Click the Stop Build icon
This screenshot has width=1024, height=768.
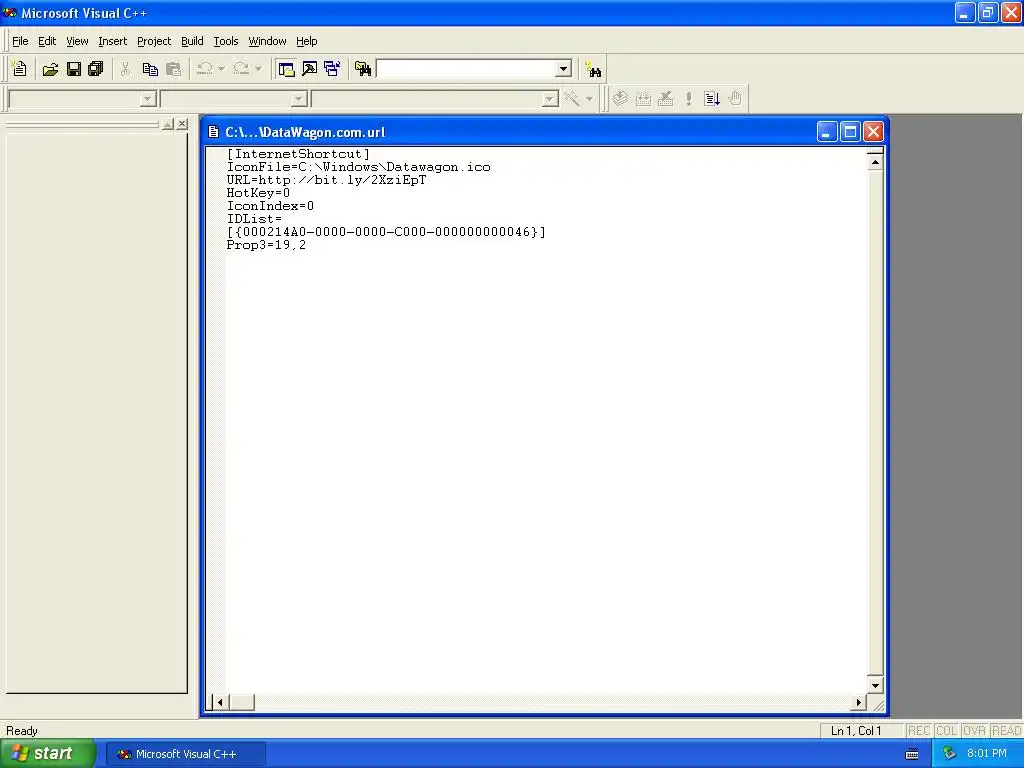tap(665, 99)
